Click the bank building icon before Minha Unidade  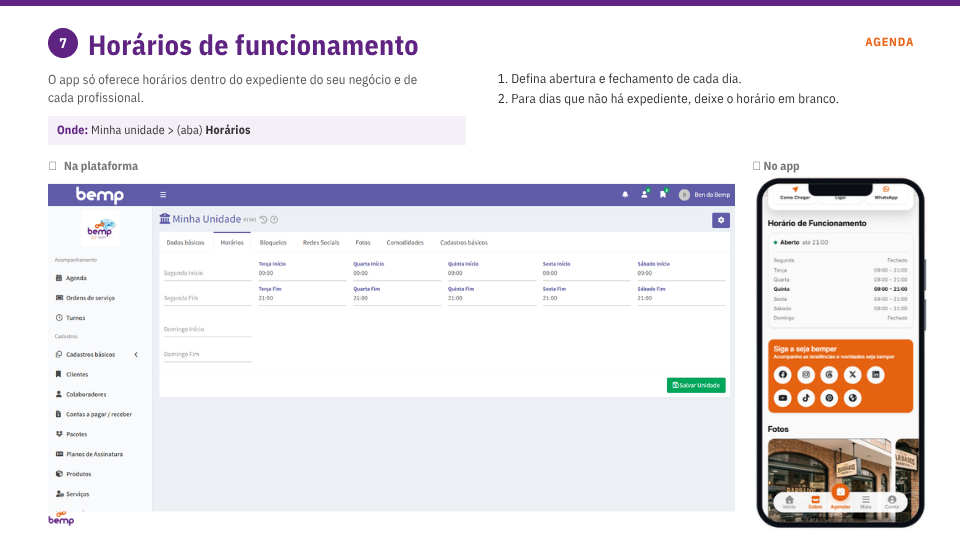[x=165, y=219]
